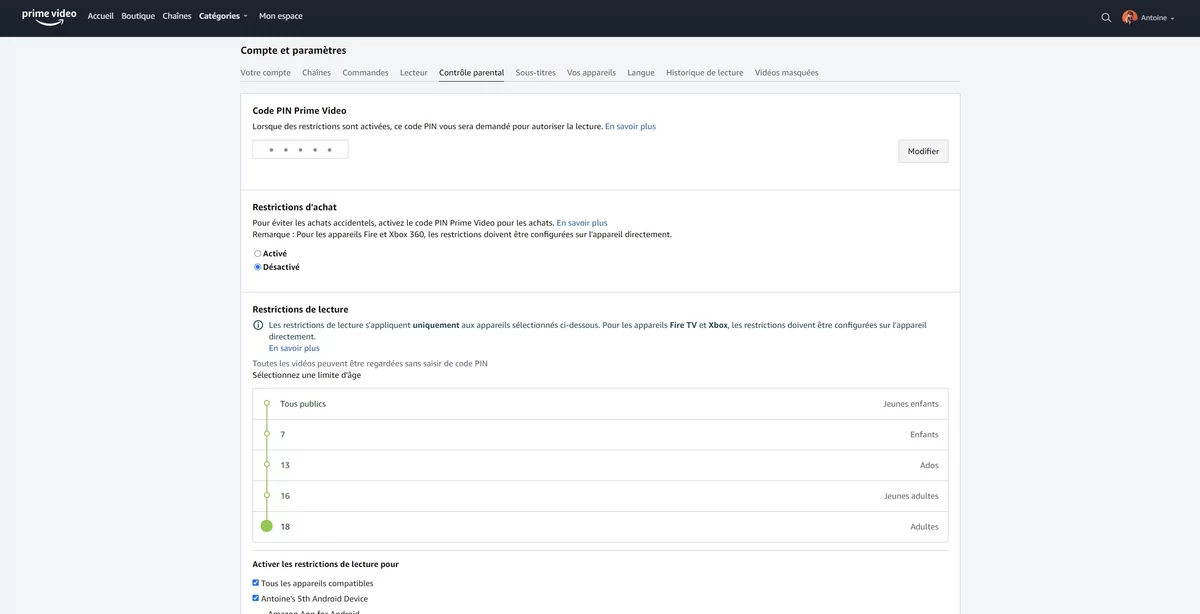This screenshot has width=1200, height=614.
Task: Open Antoine's profile avatar
Action: 1130,17
